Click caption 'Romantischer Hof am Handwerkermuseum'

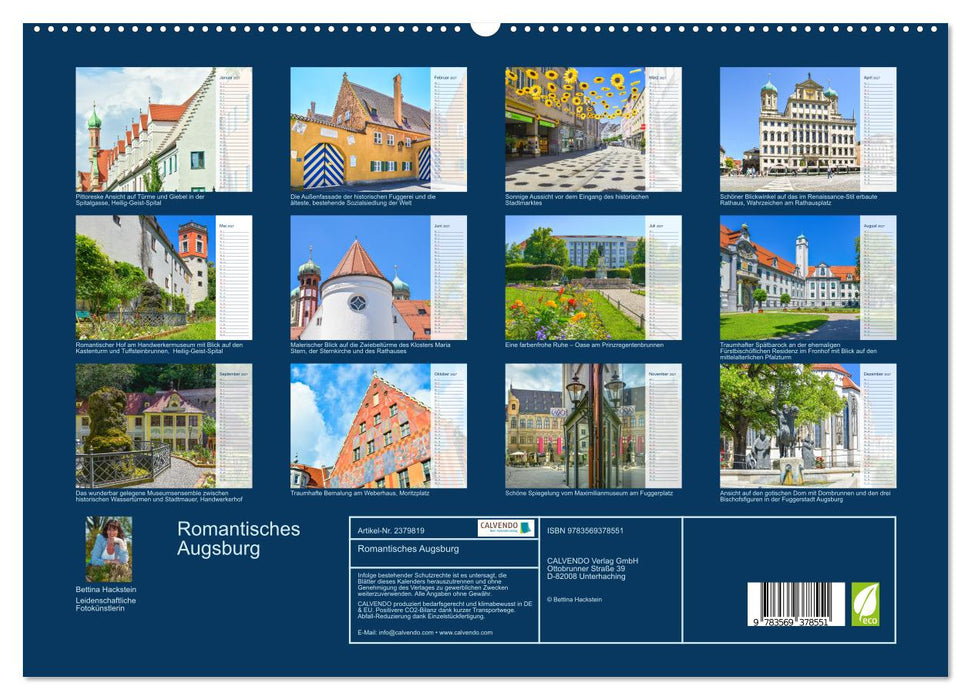click(x=160, y=348)
